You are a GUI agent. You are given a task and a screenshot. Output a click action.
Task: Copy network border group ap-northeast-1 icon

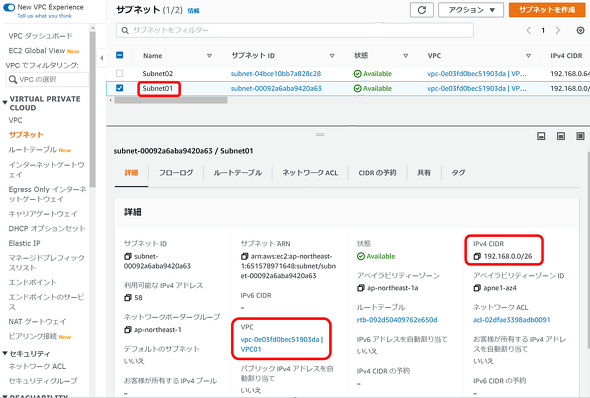pyautogui.click(x=128, y=330)
